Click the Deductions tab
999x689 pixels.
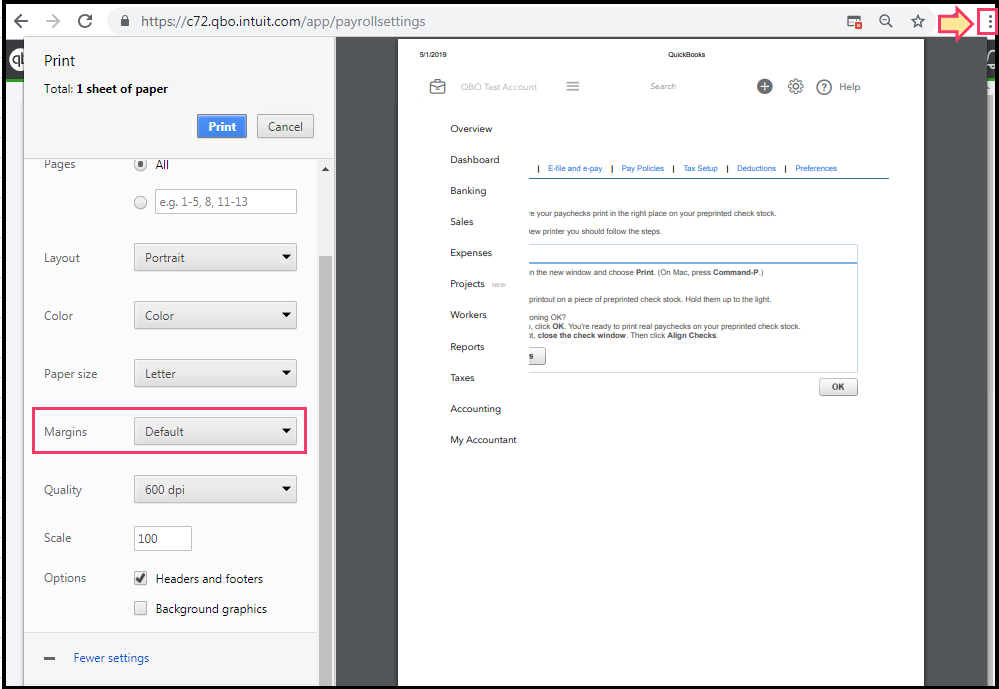[x=756, y=168]
